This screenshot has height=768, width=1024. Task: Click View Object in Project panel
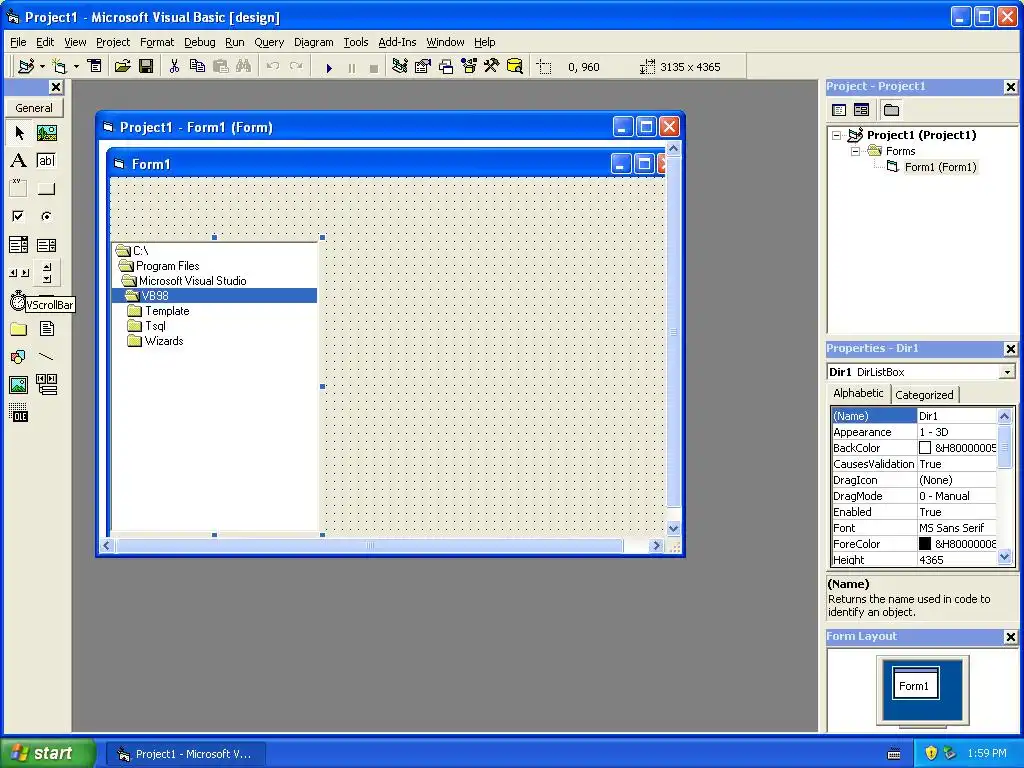pyautogui.click(x=861, y=110)
